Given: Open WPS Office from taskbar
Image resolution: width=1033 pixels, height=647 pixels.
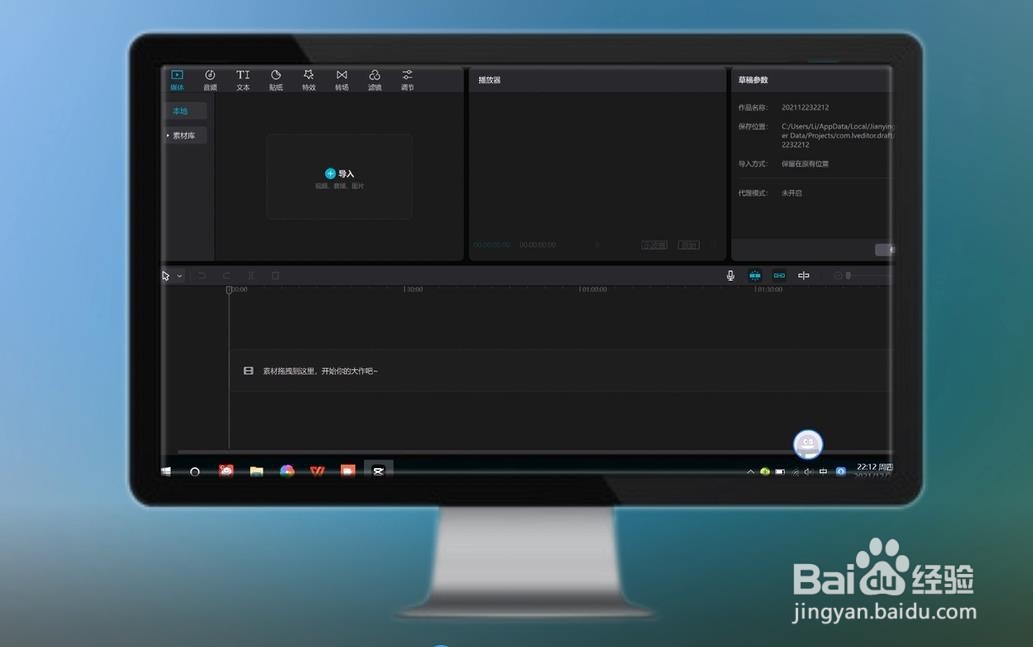Looking at the screenshot, I should (318, 470).
